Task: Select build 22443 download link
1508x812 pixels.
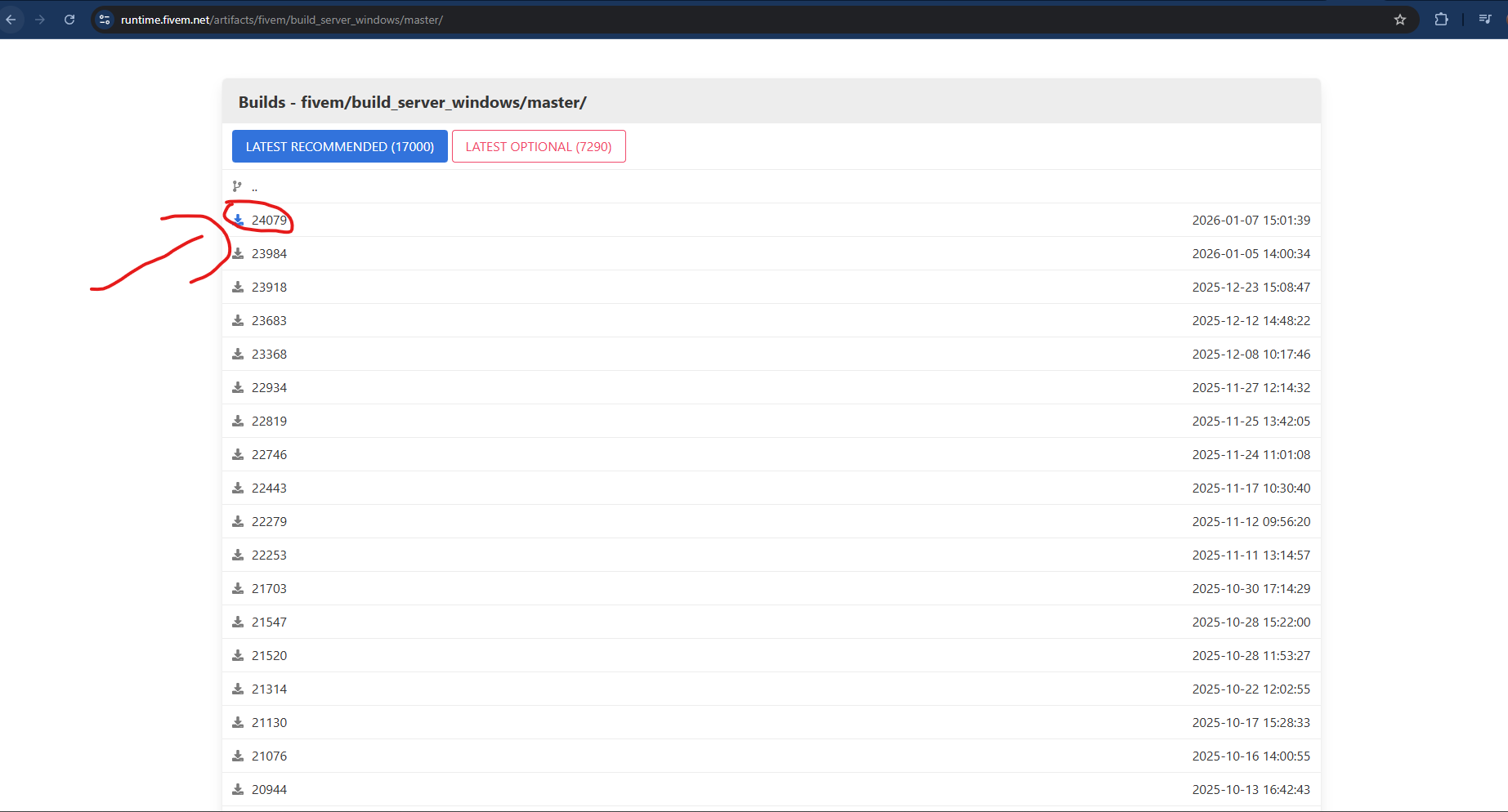Action: (269, 489)
